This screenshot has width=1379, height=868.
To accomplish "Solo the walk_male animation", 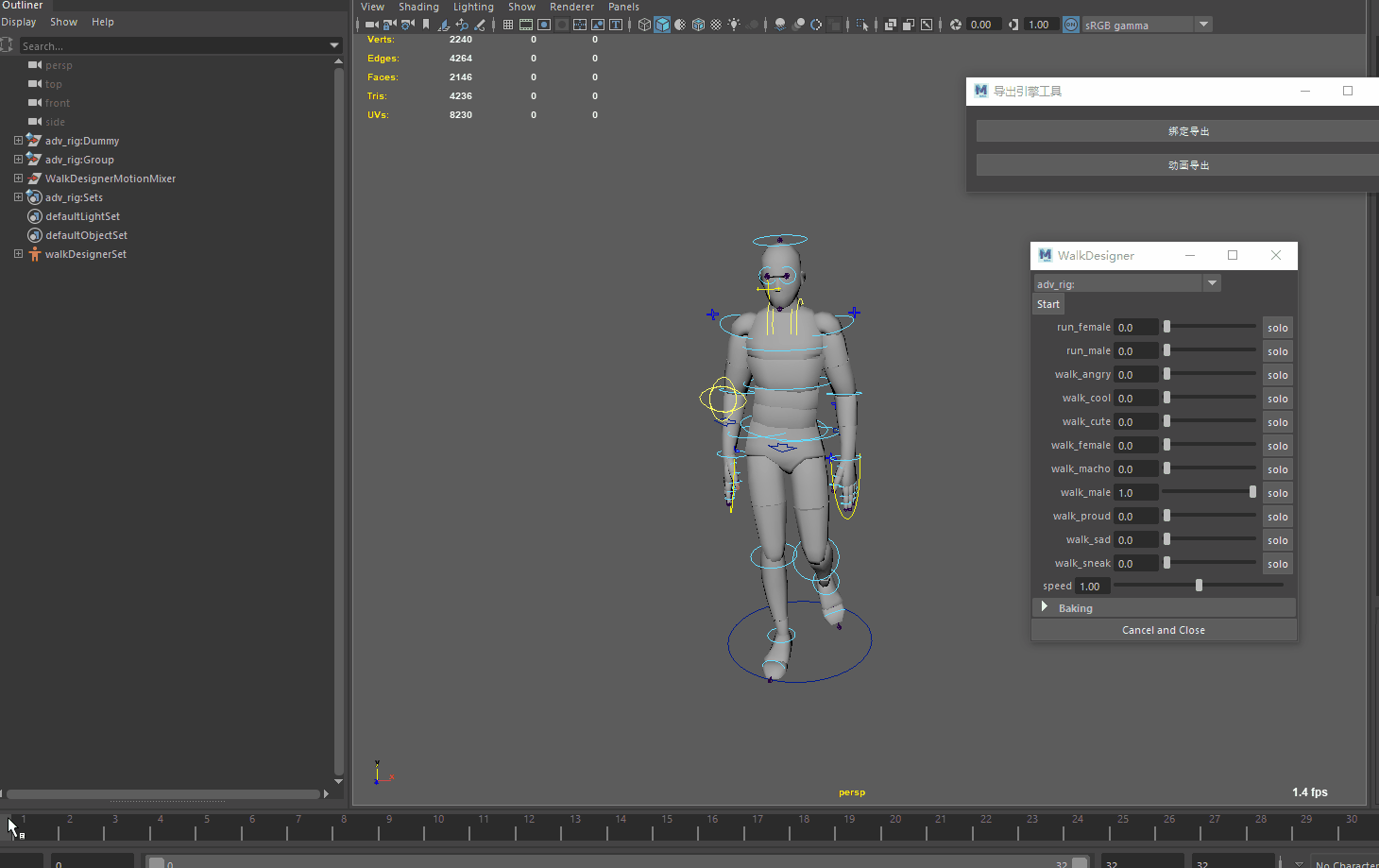I will [1277, 493].
